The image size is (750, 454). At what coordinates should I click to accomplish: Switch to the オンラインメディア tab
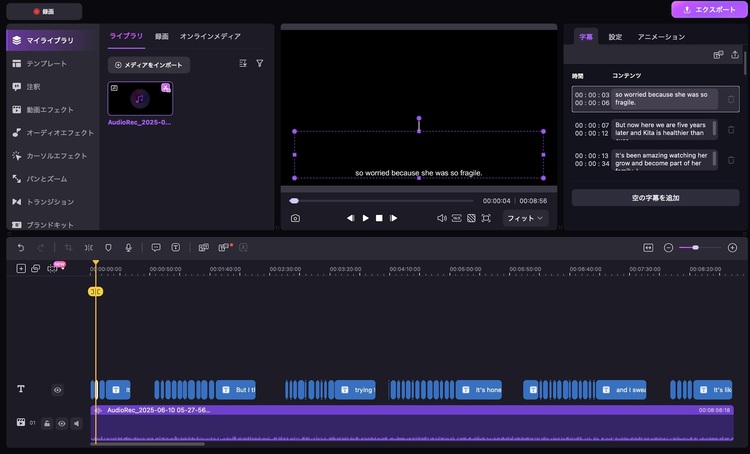(210, 36)
